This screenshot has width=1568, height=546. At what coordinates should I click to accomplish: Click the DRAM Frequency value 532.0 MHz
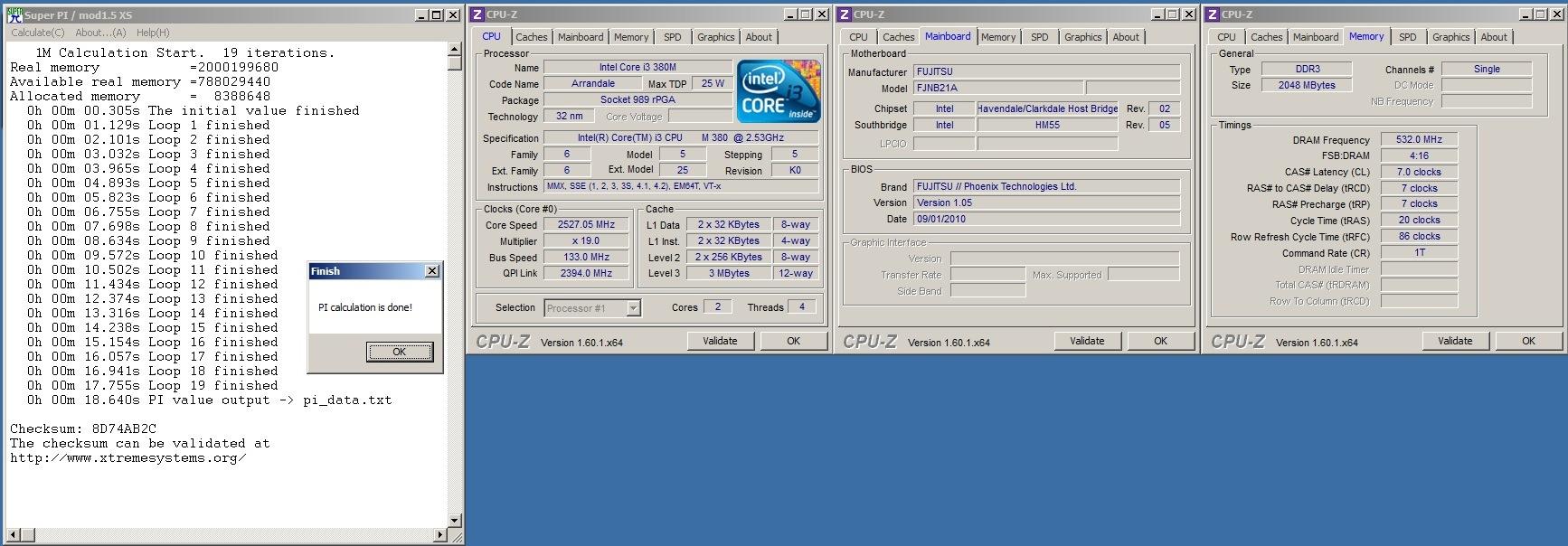click(1419, 140)
